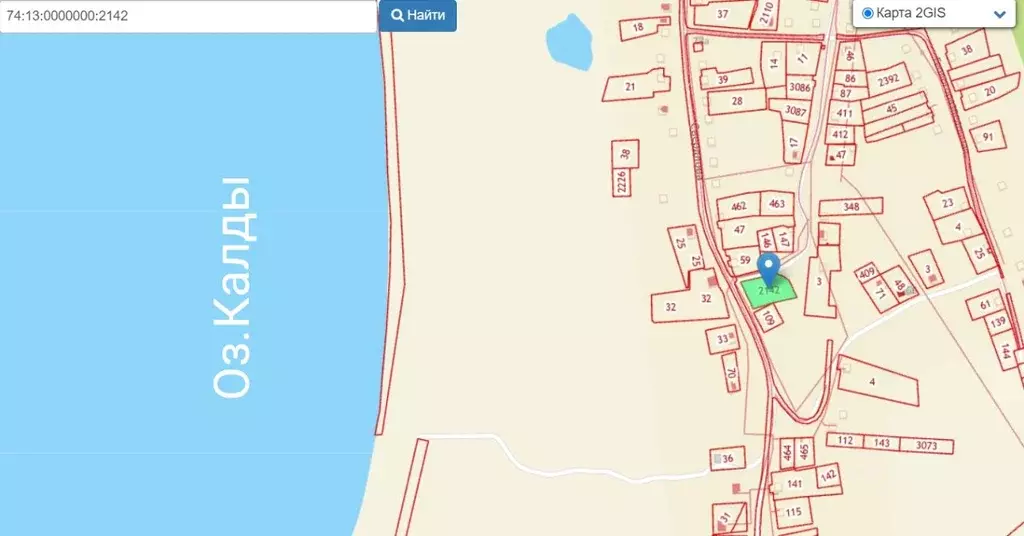Click land parcel labeled 2226
Image resolution: width=1024 pixels, height=536 pixels.
point(621,182)
